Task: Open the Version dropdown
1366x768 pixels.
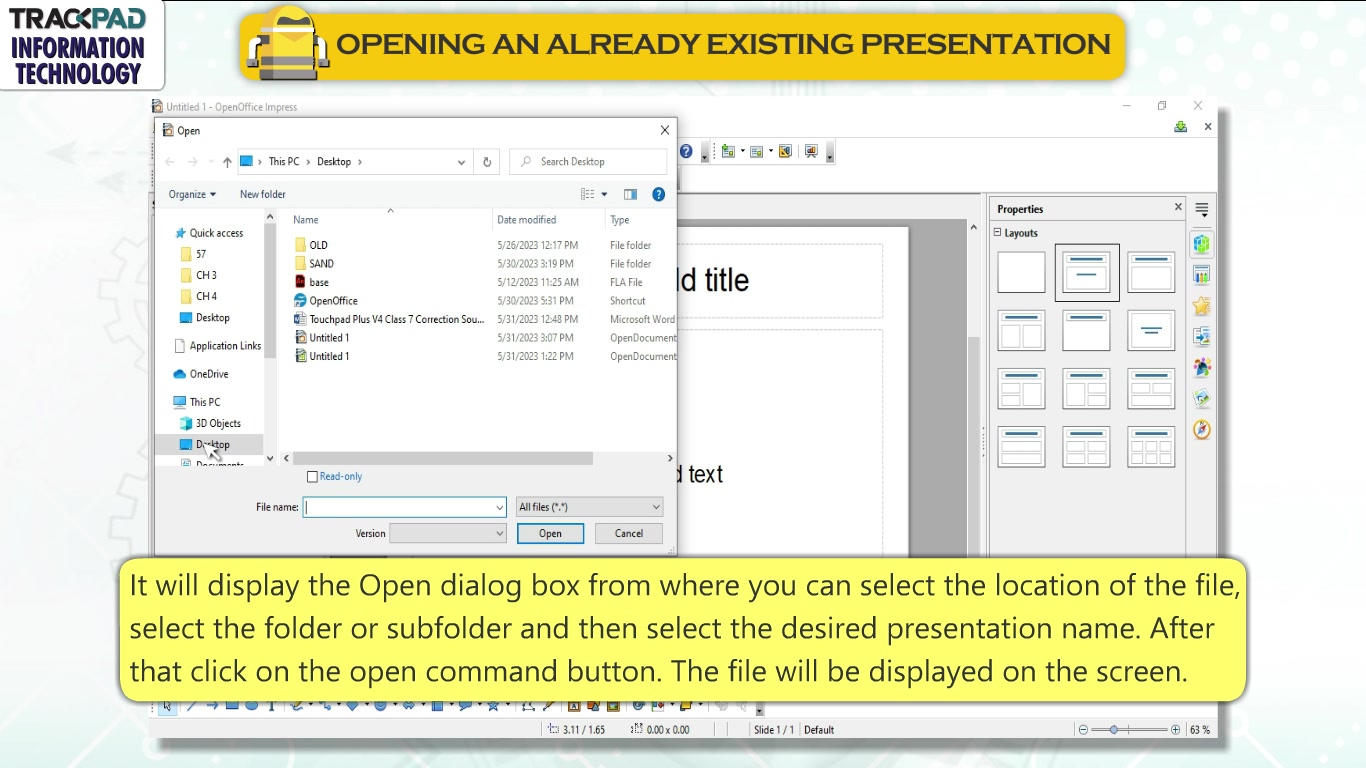Action: click(448, 533)
